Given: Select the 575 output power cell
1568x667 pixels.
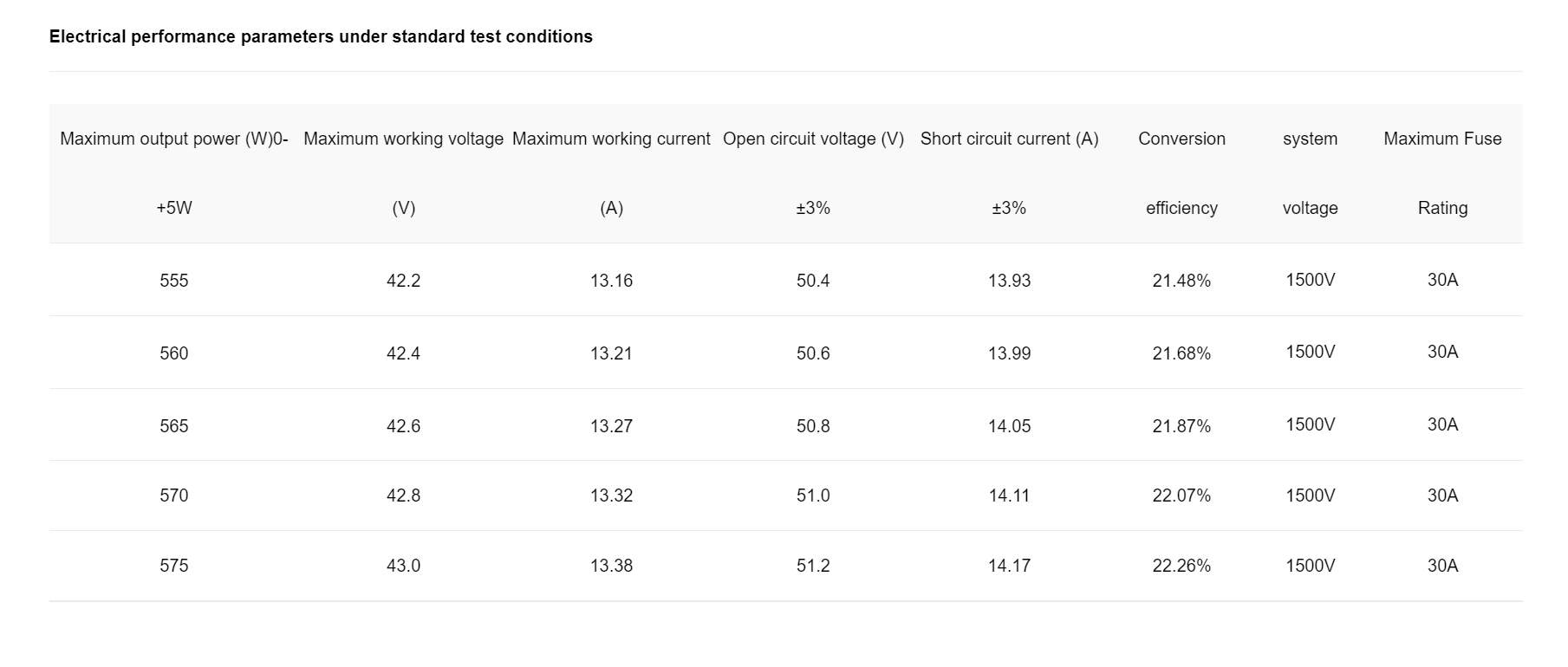Looking at the screenshot, I should (174, 566).
